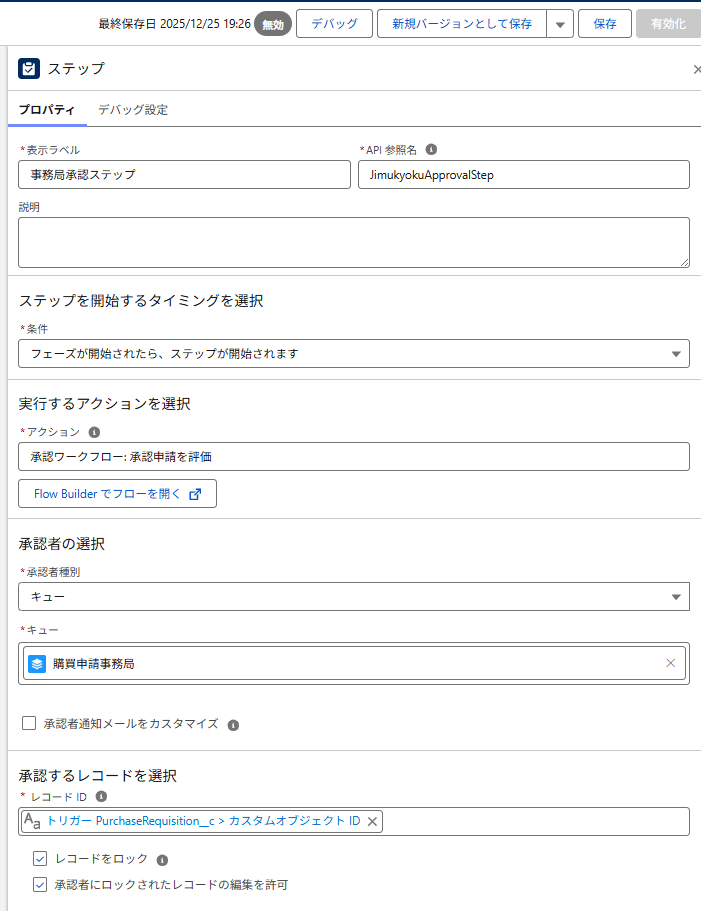Switch to the デバッグ設定 tab
701x911 pixels.
point(133,110)
